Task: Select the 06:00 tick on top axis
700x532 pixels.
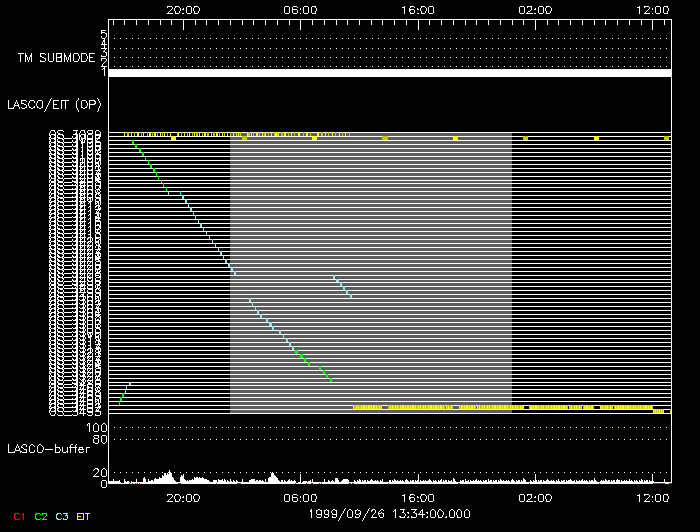Action: pos(300,10)
